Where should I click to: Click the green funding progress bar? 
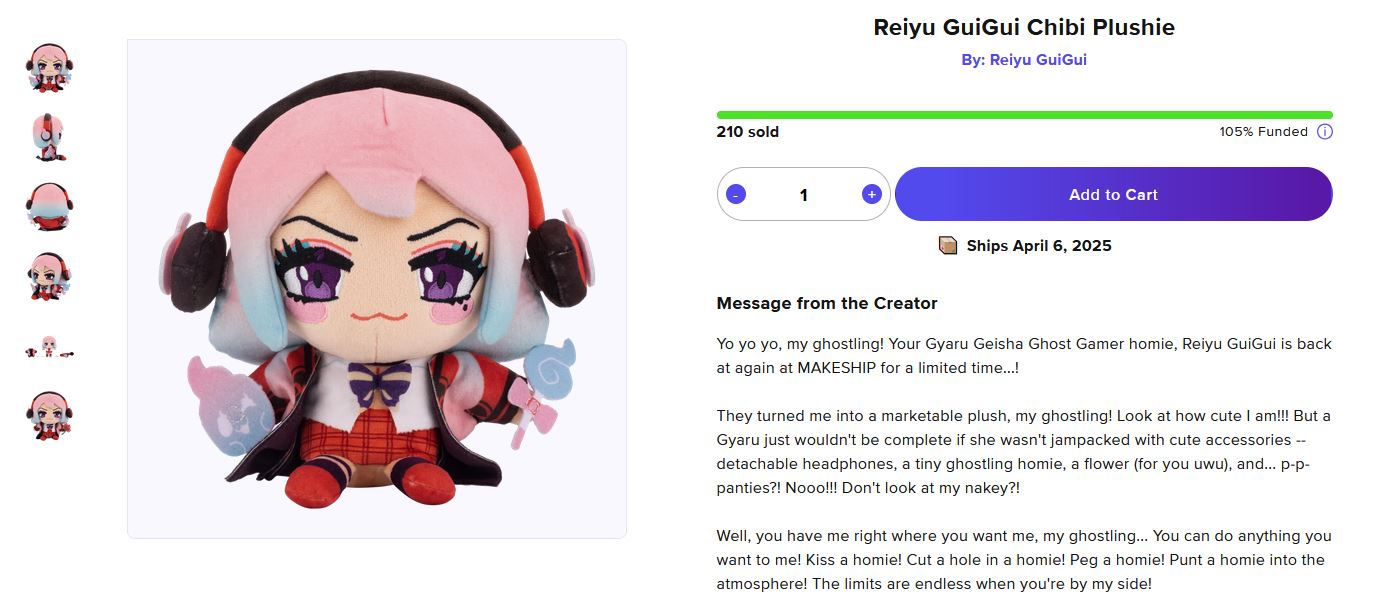[x=1024, y=115]
